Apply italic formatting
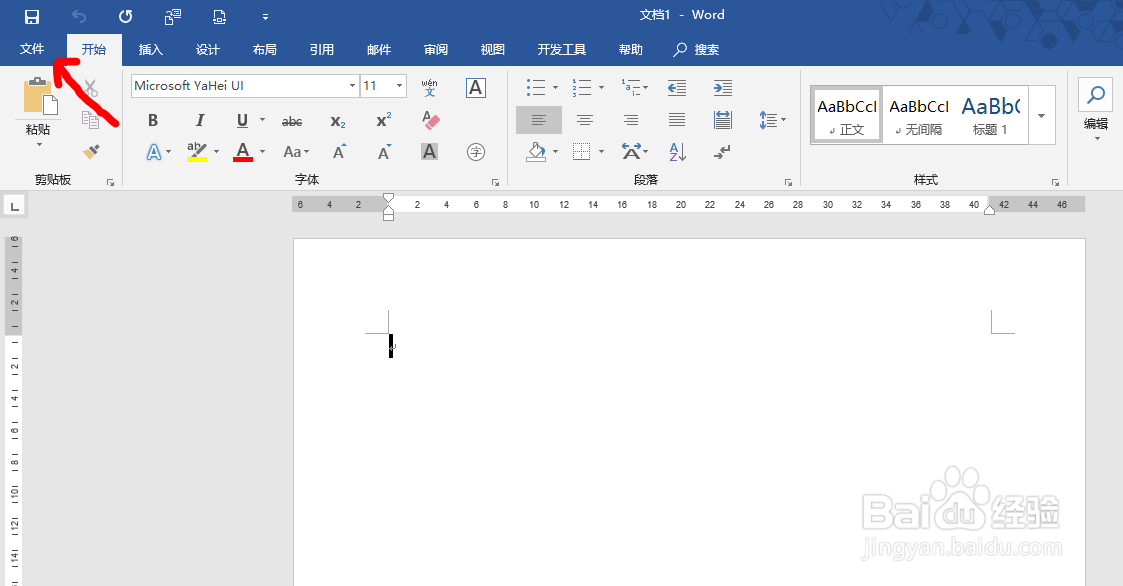The width and height of the screenshot is (1123, 586). (200, 120)
